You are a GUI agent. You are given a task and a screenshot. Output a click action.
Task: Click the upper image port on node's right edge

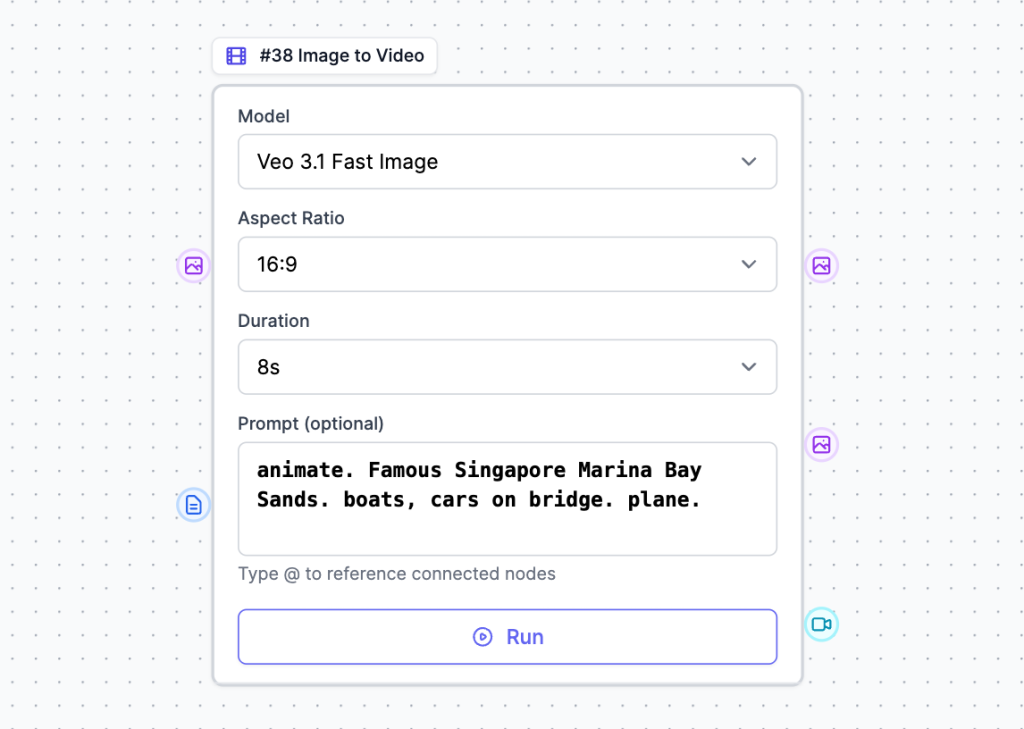tap(821, 266)
